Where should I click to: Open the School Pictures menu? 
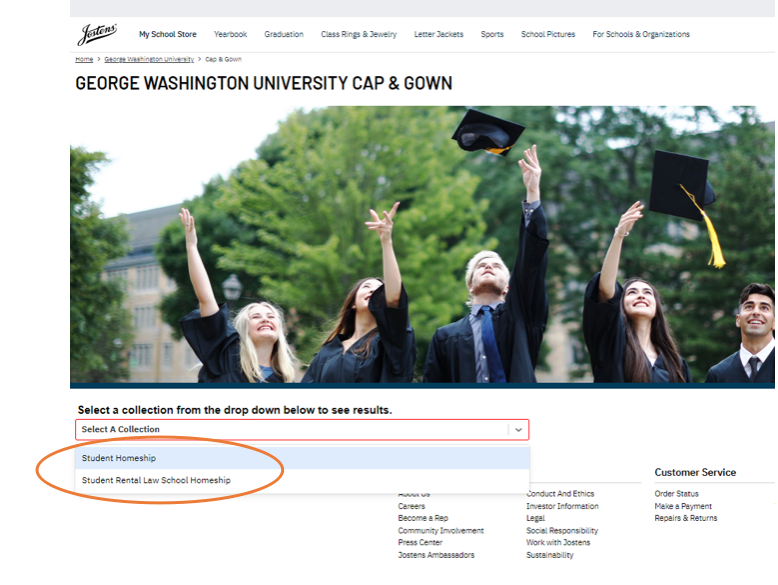coord(548,34)
